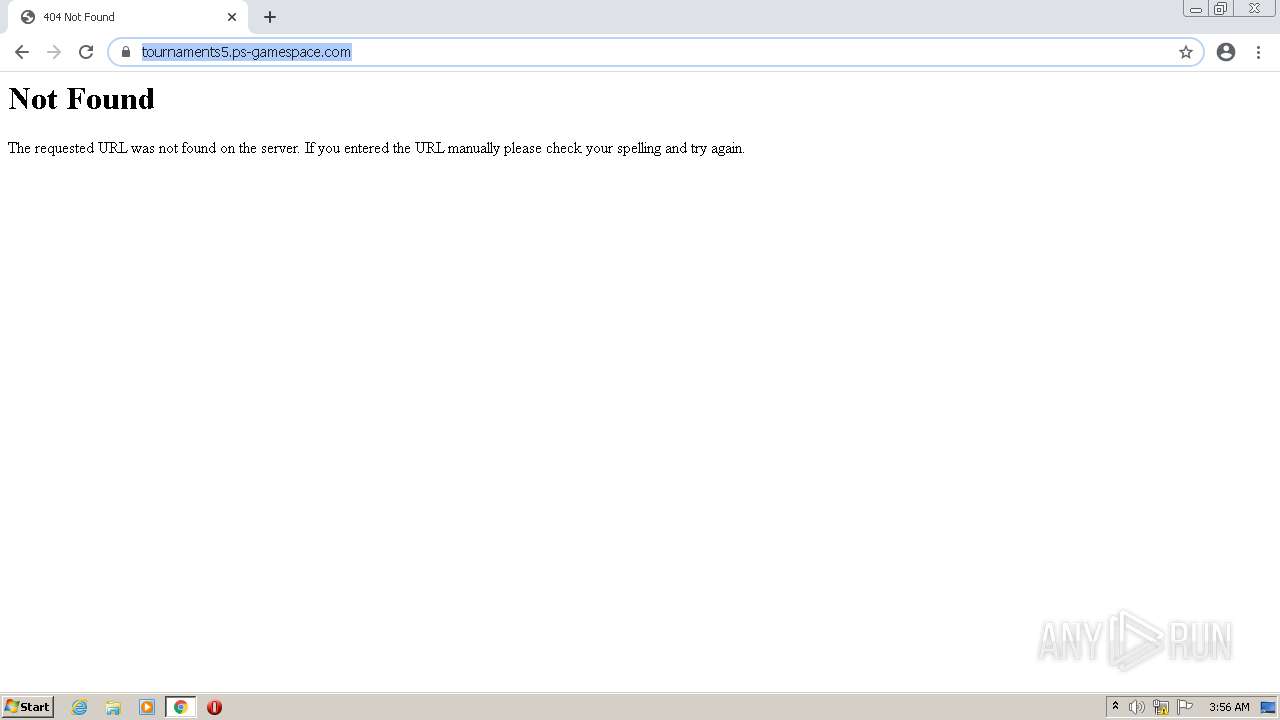1280x720 pixels.
Task: Click the 'requested URL was not found' paragraph
Action: [x=376, y=148]
